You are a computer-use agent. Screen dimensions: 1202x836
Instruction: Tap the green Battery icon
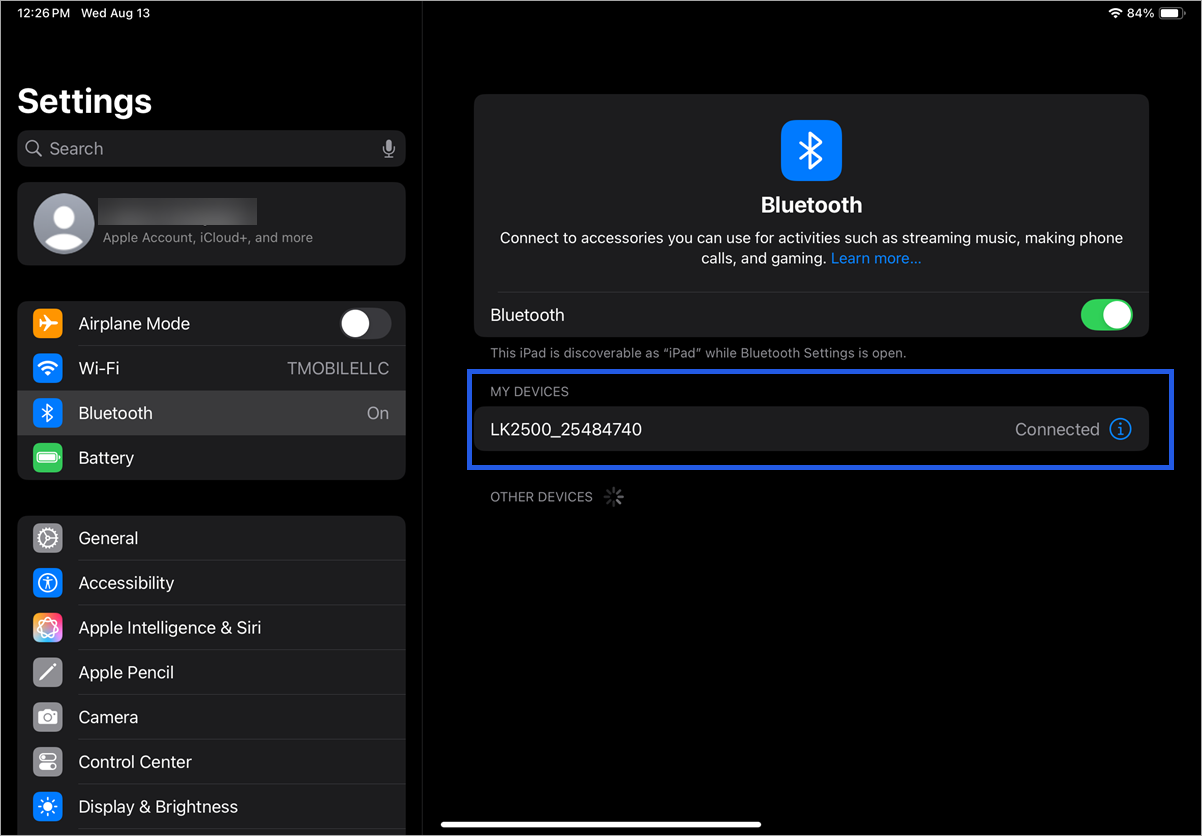pos(47,458)
